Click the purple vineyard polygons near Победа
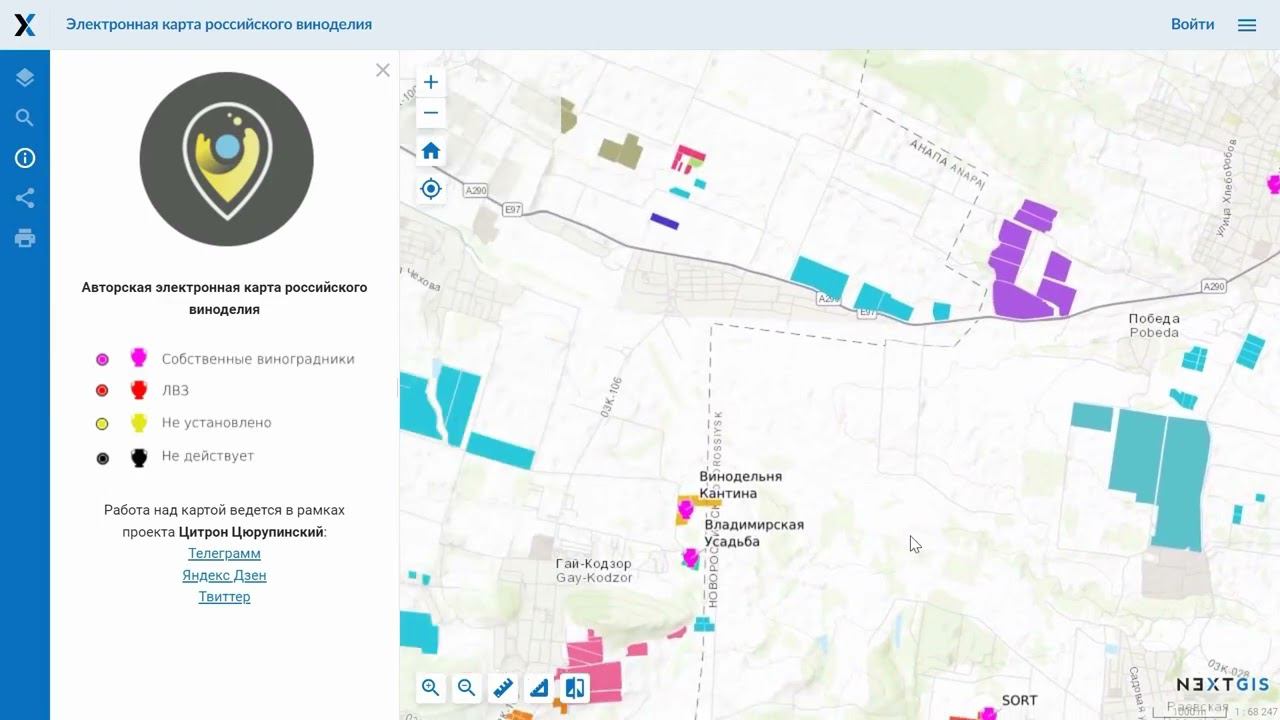Screen dimensions: 1280x720 tap(1030, 262)
